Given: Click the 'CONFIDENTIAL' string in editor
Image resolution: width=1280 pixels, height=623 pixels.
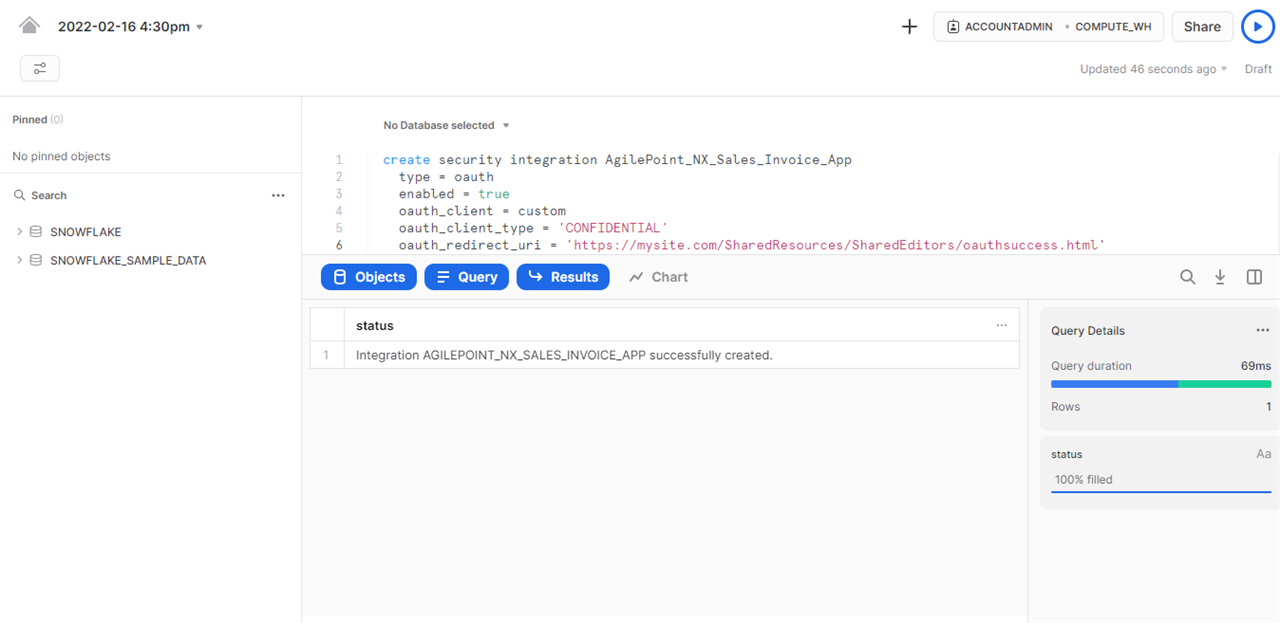Looking at the screenshot, I should tap(613, 228).
